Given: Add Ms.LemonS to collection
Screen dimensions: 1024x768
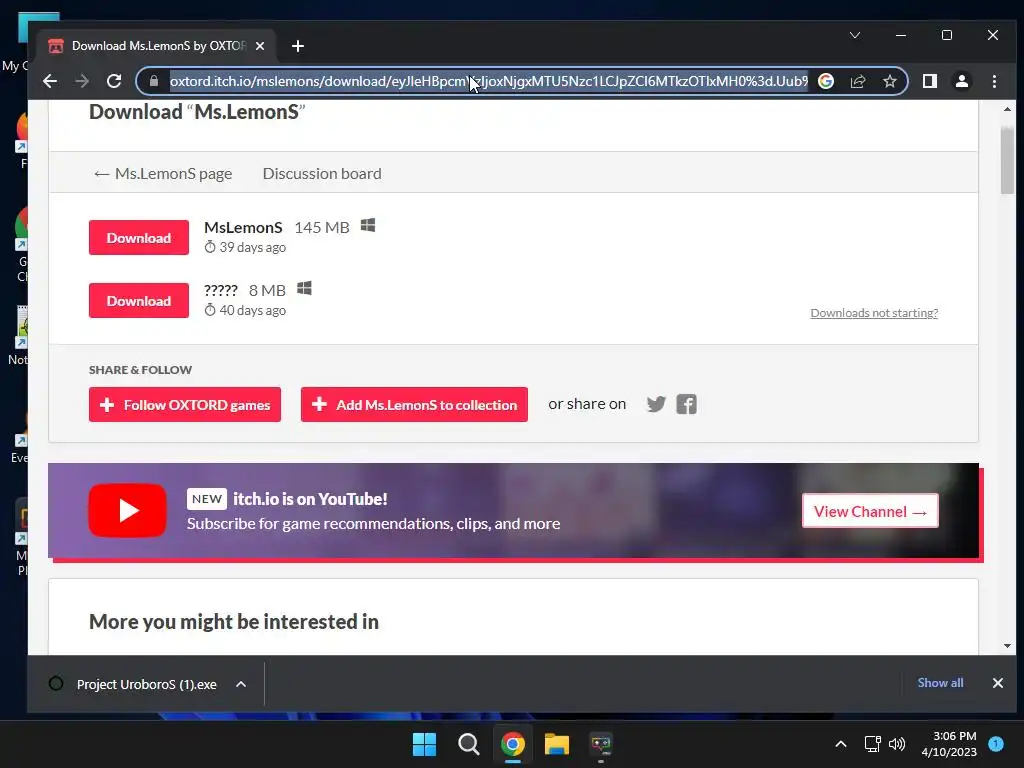Looking at the screenshot, I should (x=414, y=405).
